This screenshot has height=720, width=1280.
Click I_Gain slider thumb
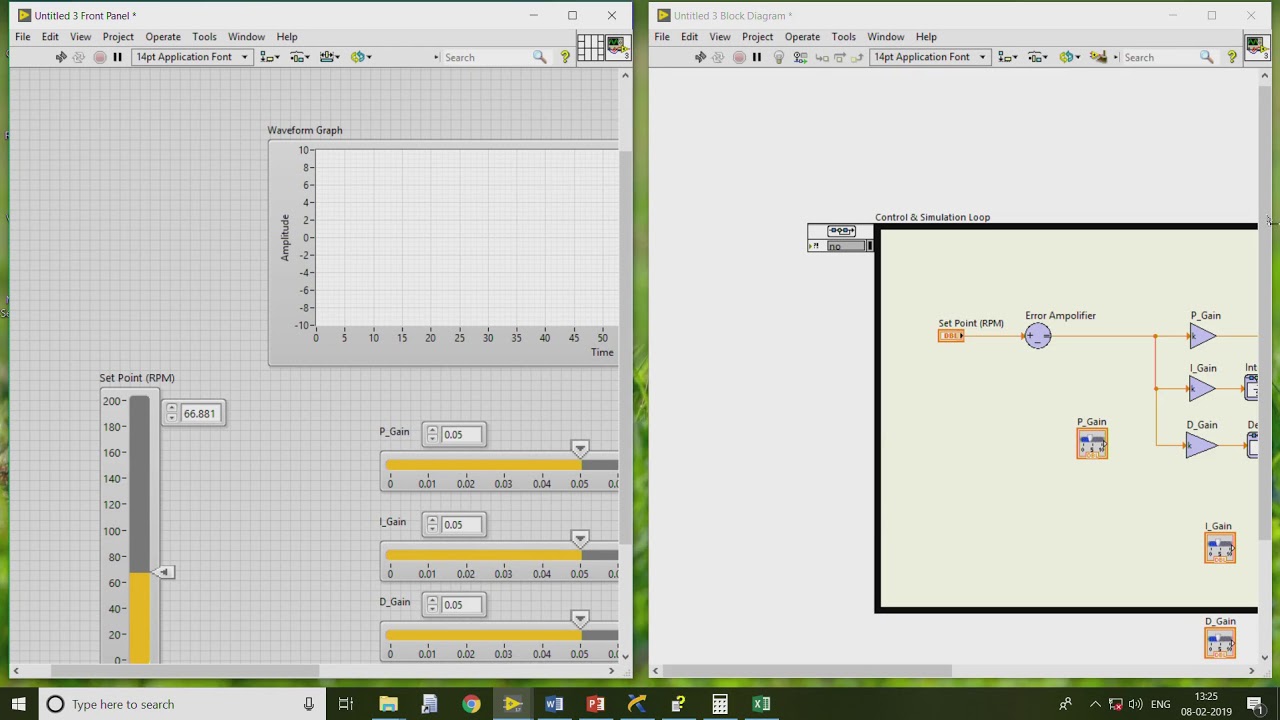(580, 539)
